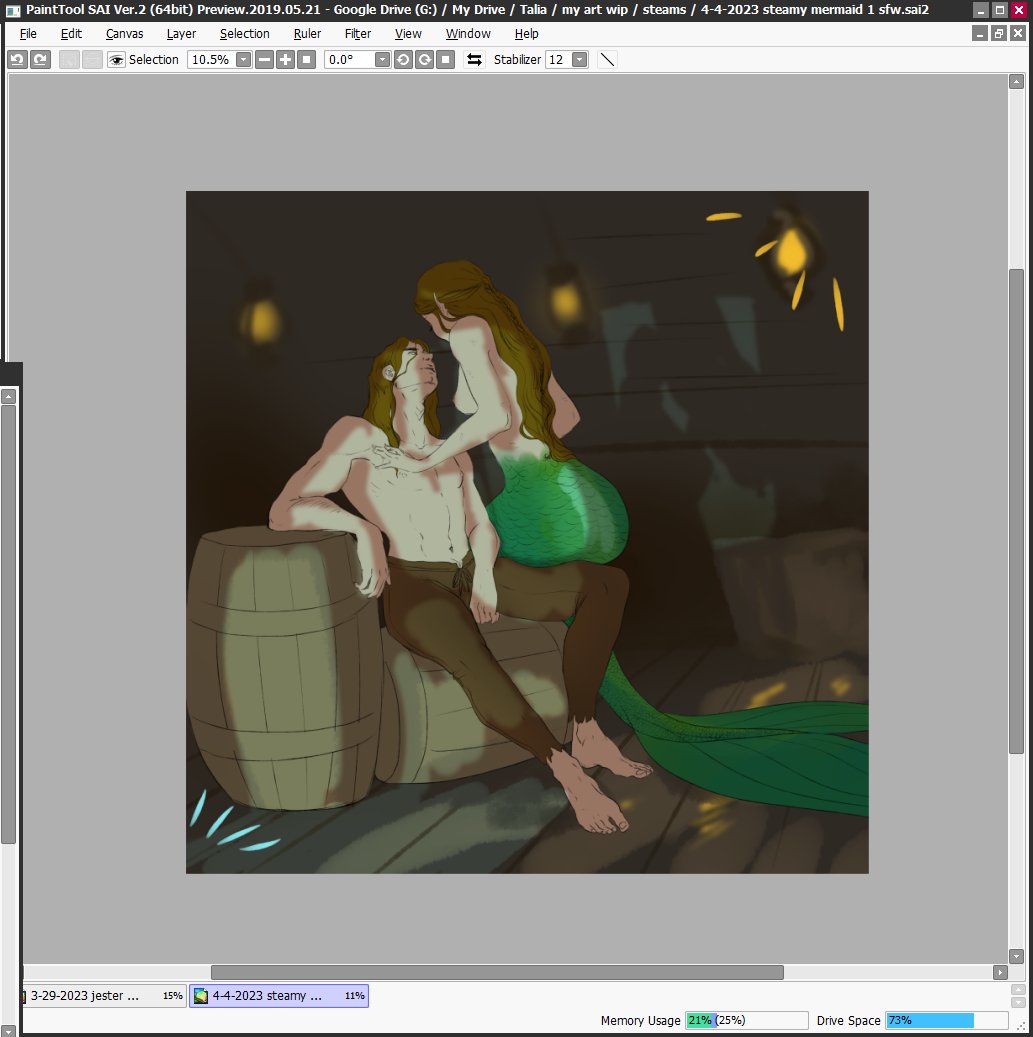
Task: Open the Filter menu
Action: point(358,33)
